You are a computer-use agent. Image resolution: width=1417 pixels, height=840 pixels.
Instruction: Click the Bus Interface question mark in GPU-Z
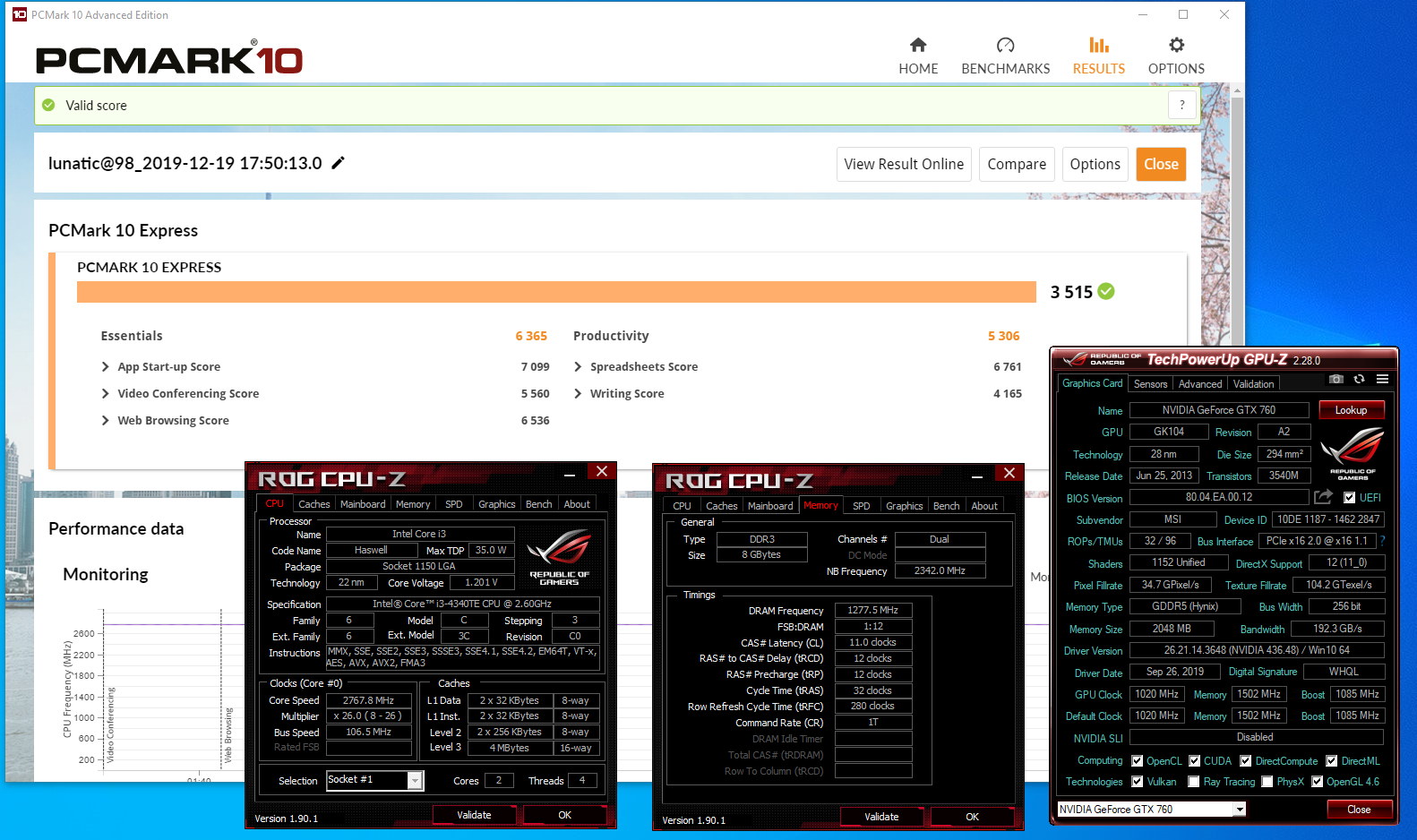point(1382,541)
